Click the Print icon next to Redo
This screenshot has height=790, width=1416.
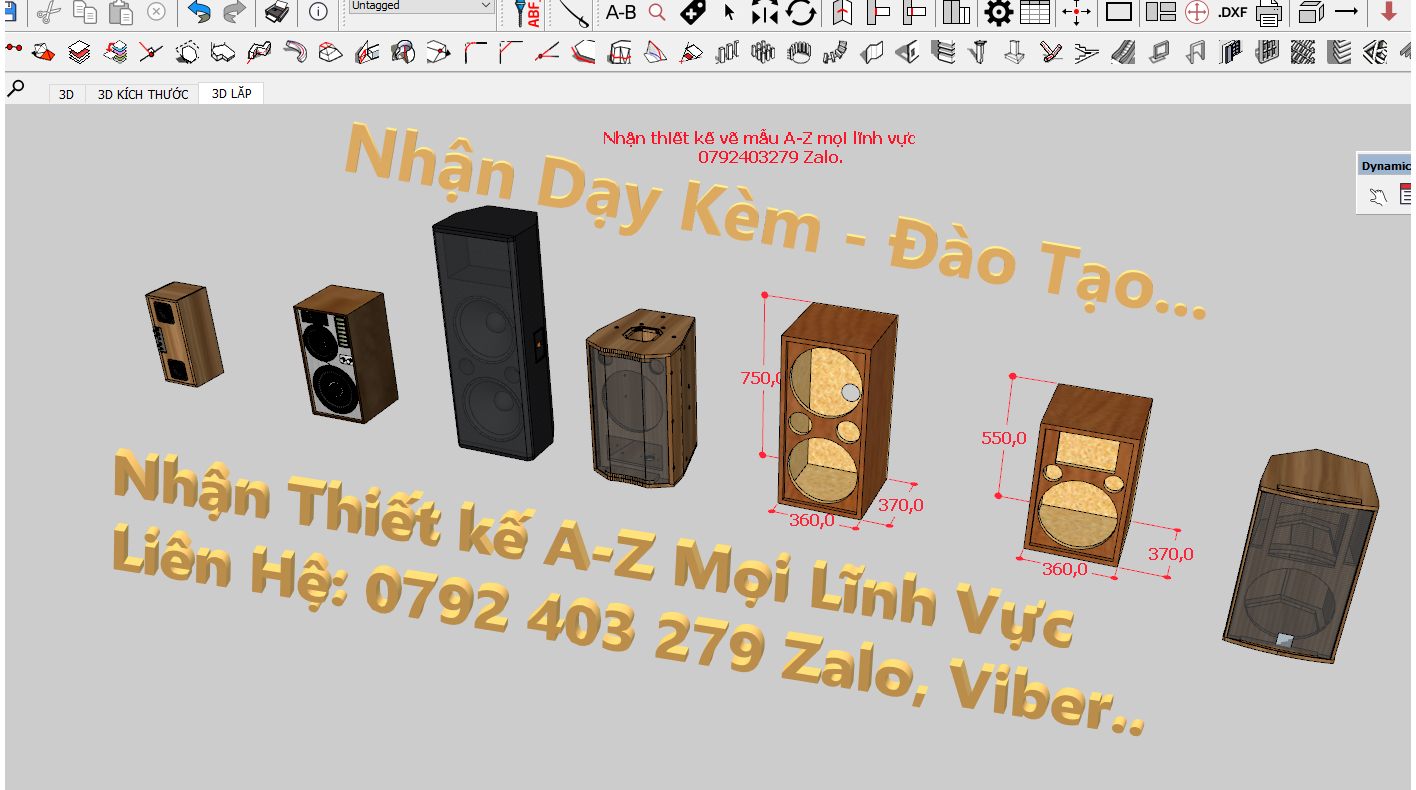(277, 12)
